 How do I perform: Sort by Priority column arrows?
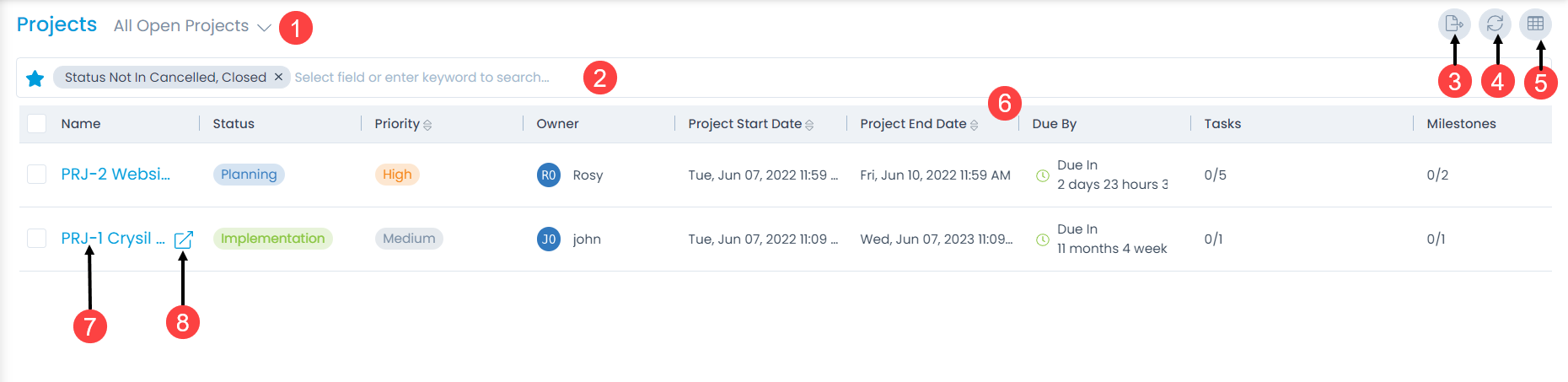(427, 125)
